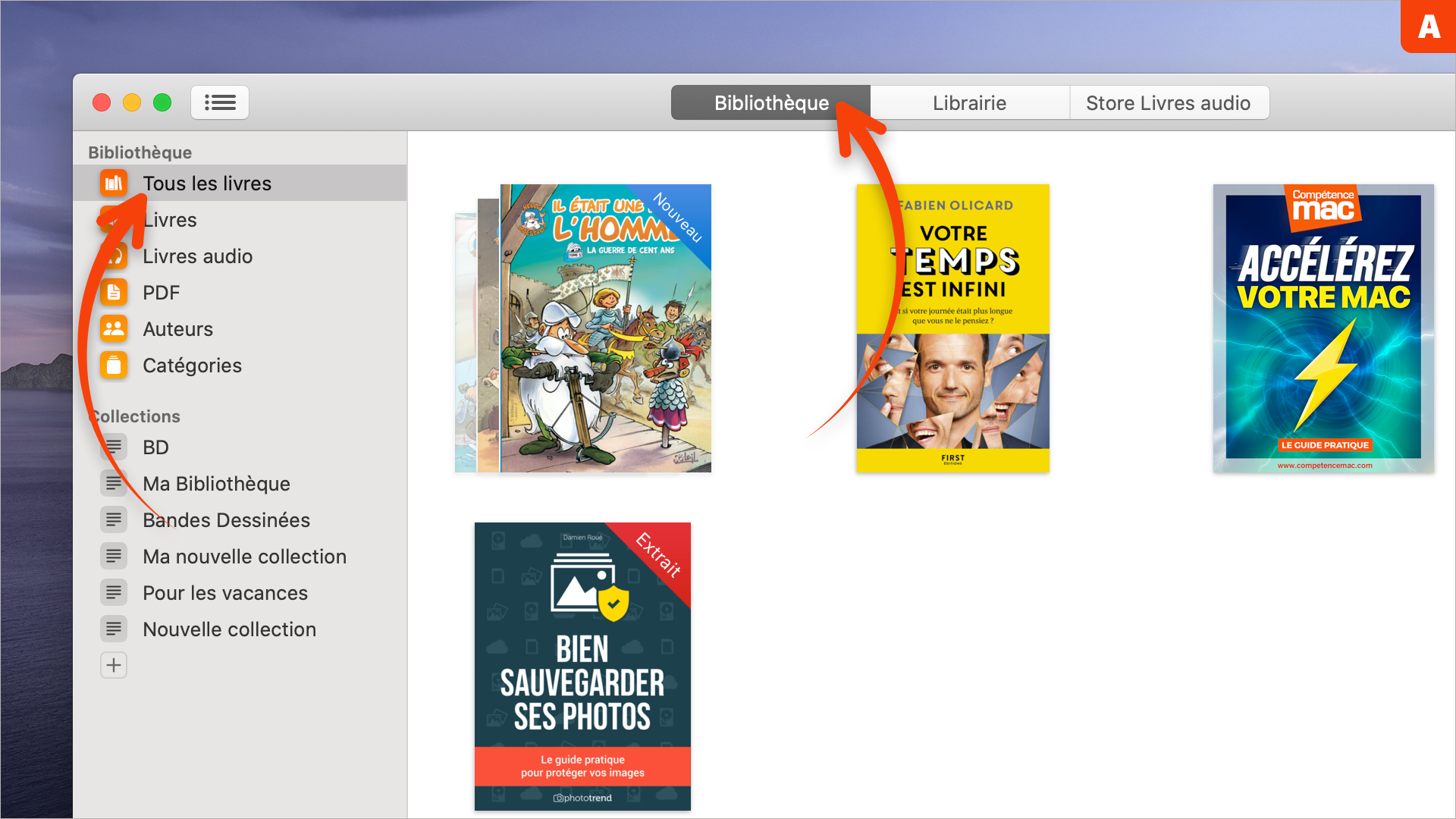1456x819 pixels.
Task: Click the Catégories sidebar icon
Action: (x=114, y=365)
